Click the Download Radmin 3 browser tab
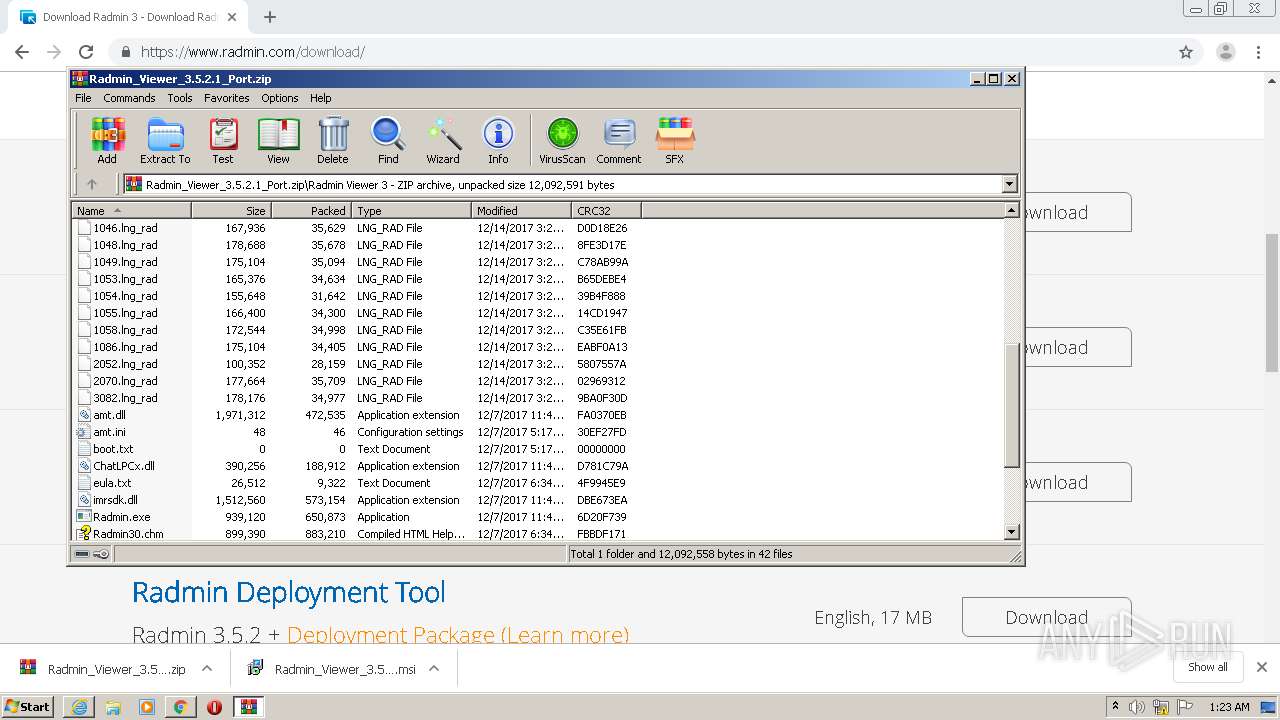 pyautogui.click(x=129, y=17)
